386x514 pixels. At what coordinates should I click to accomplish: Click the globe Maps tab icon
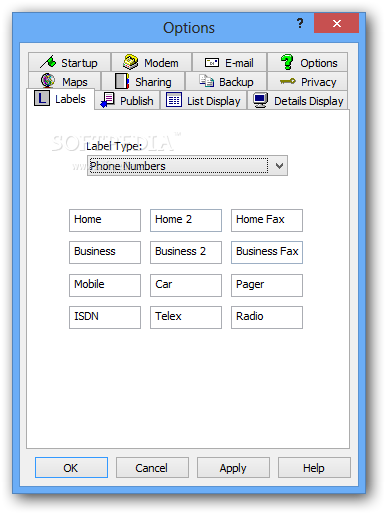click(48, 81)
